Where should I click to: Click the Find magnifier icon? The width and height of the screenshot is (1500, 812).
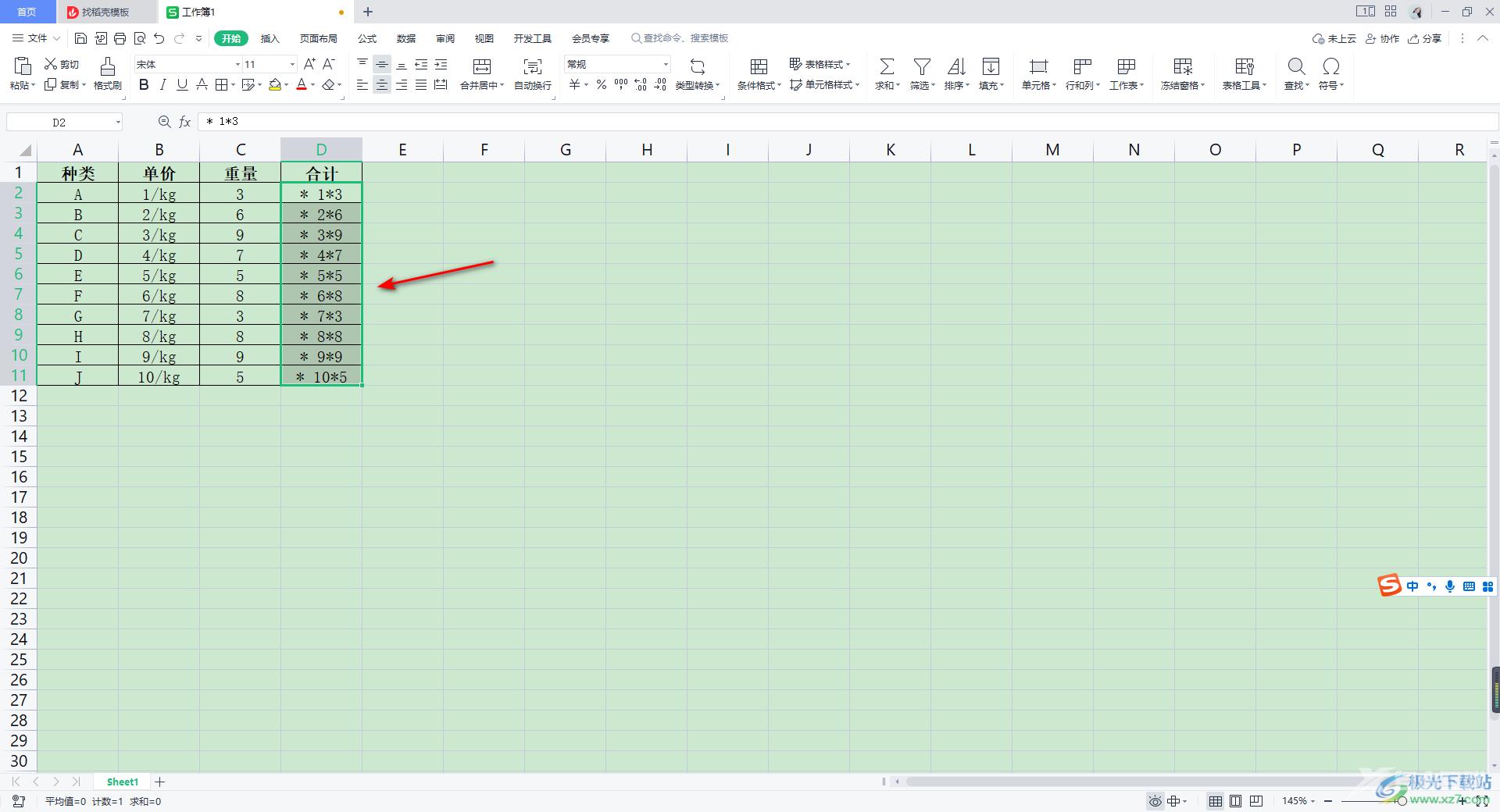click(x=1296, y=66)
